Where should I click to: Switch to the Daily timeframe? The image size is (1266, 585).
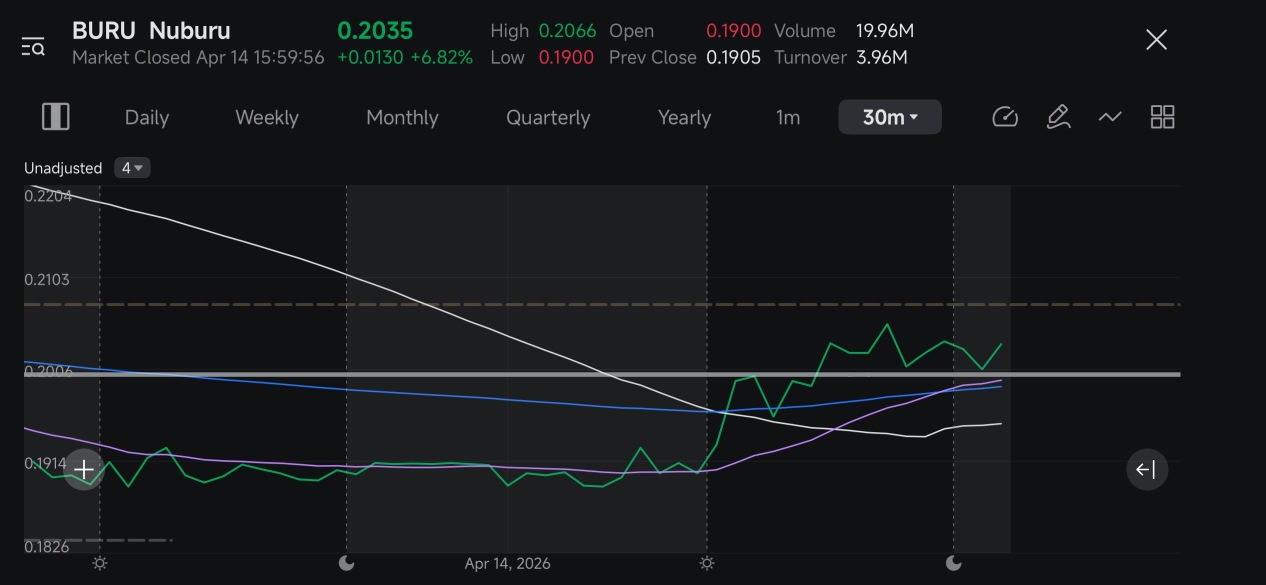coord(147,117)
